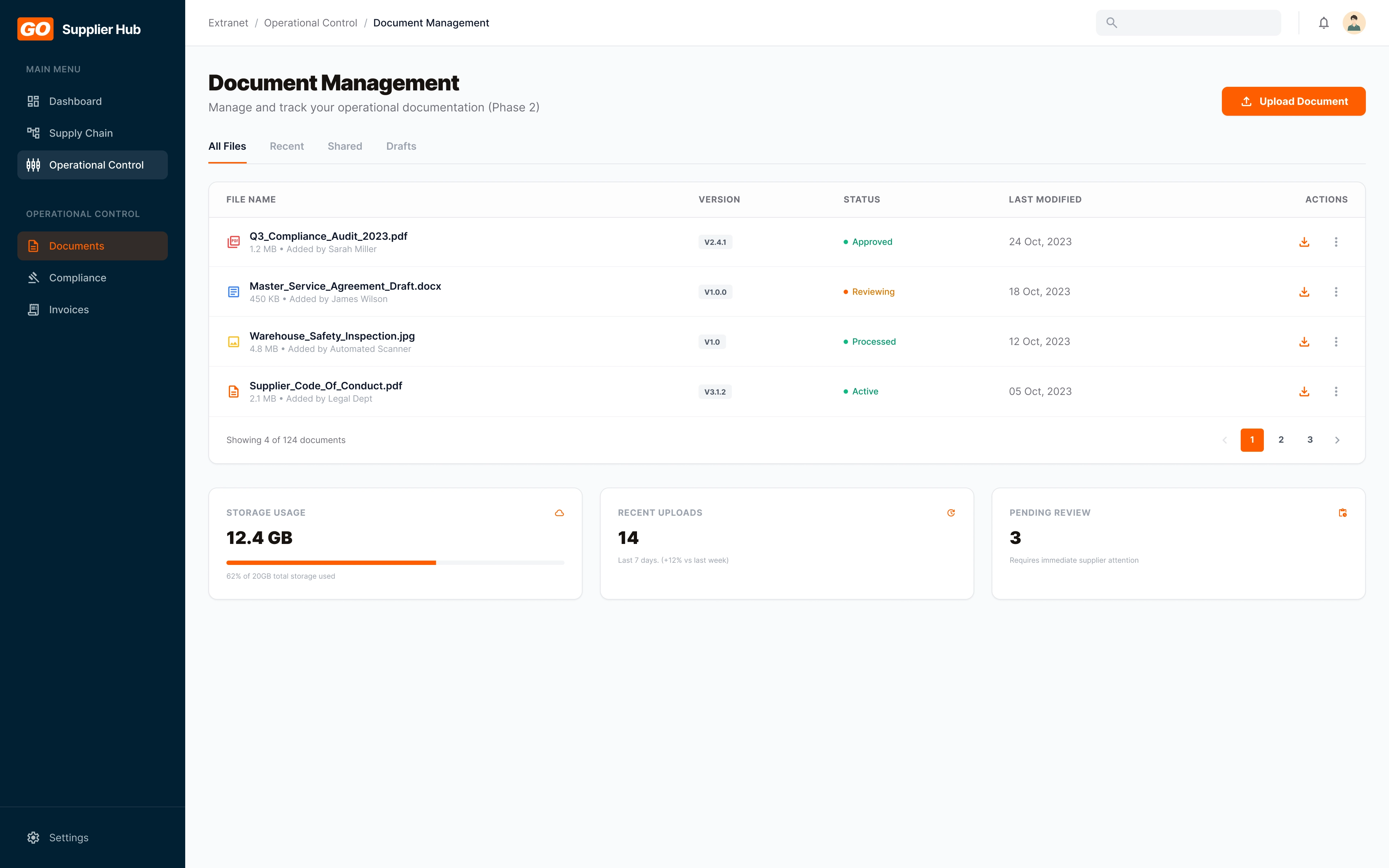The height and width of the screenshot is (868, 1389).
Task: Click the Upload Document button
Action: [x=1293, y=102]
